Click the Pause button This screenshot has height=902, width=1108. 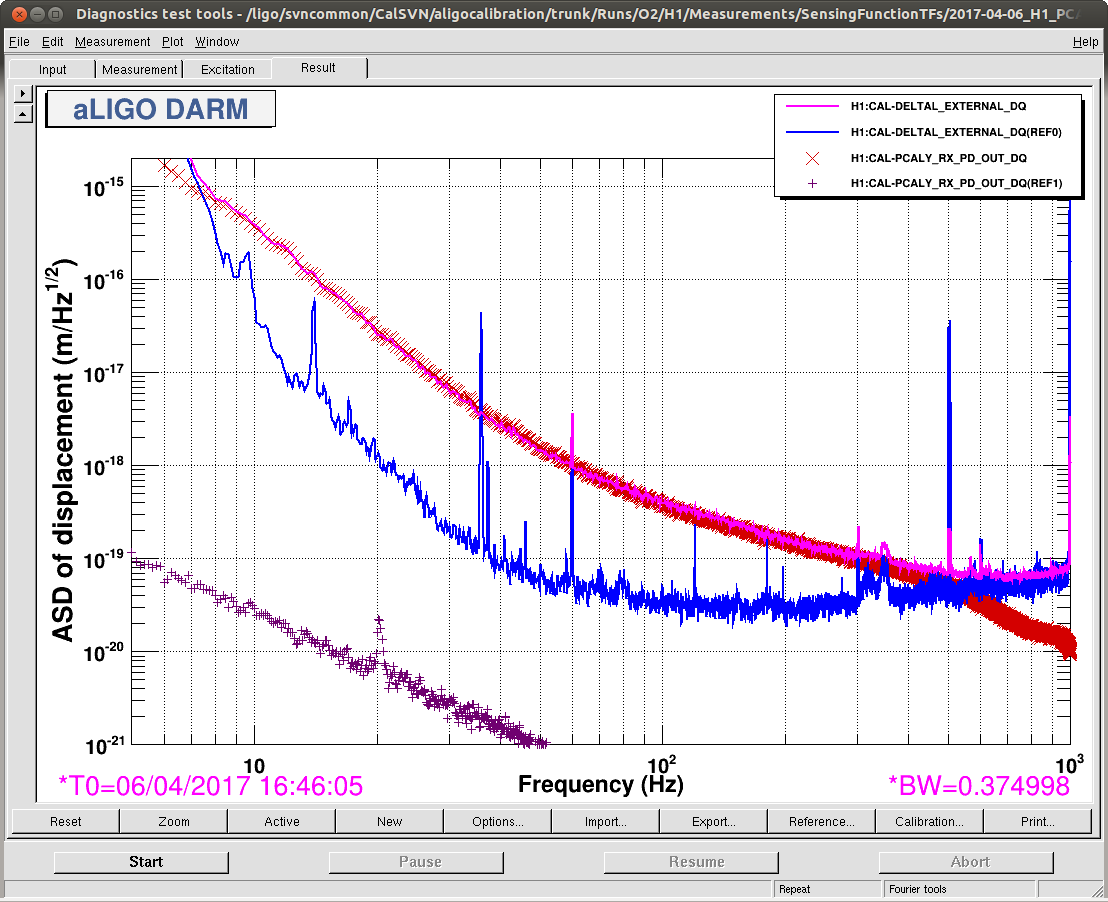[416, 862]
